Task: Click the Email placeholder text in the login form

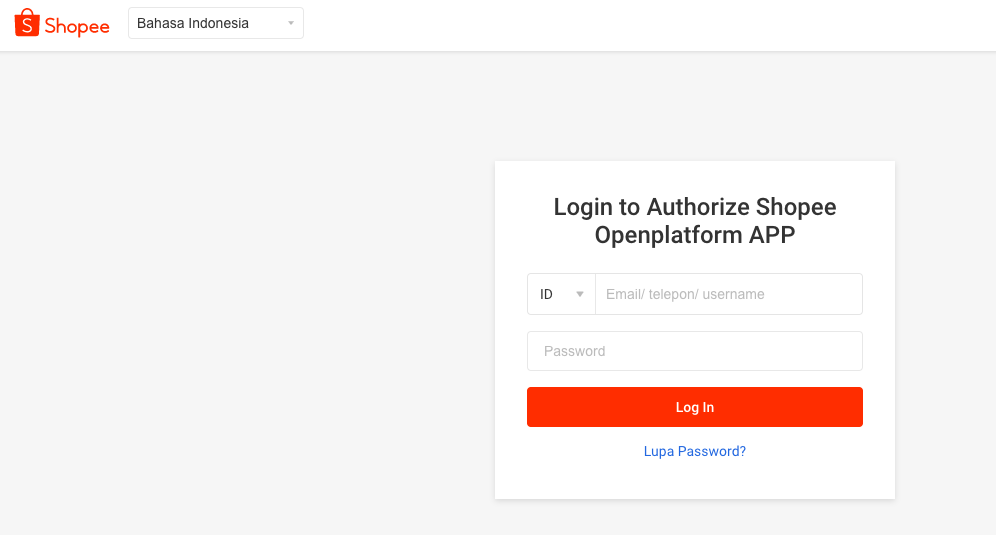Action: tap(685, 294)
